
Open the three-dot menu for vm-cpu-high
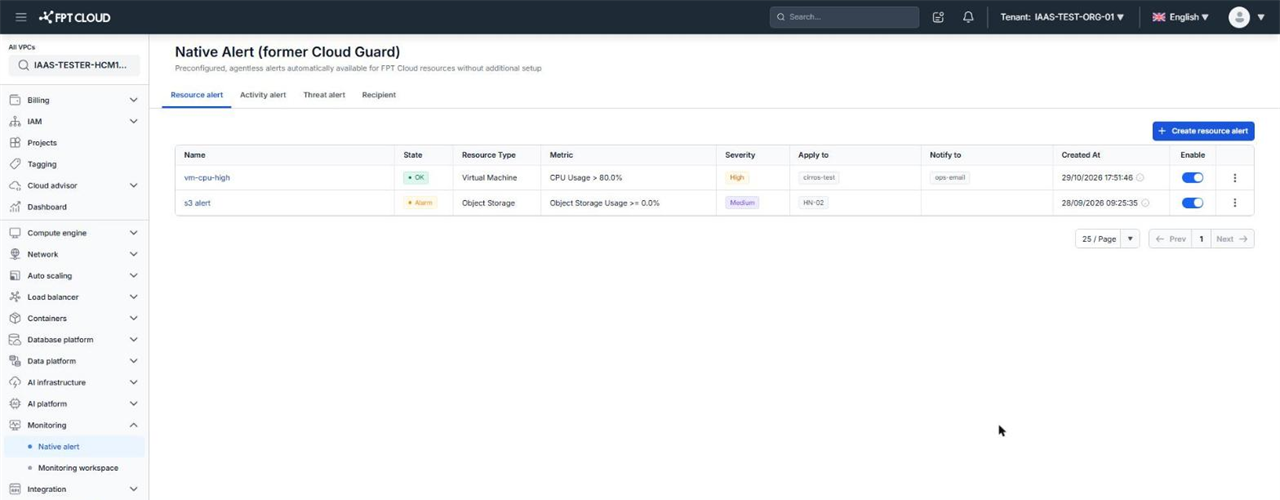point(1235,178)
